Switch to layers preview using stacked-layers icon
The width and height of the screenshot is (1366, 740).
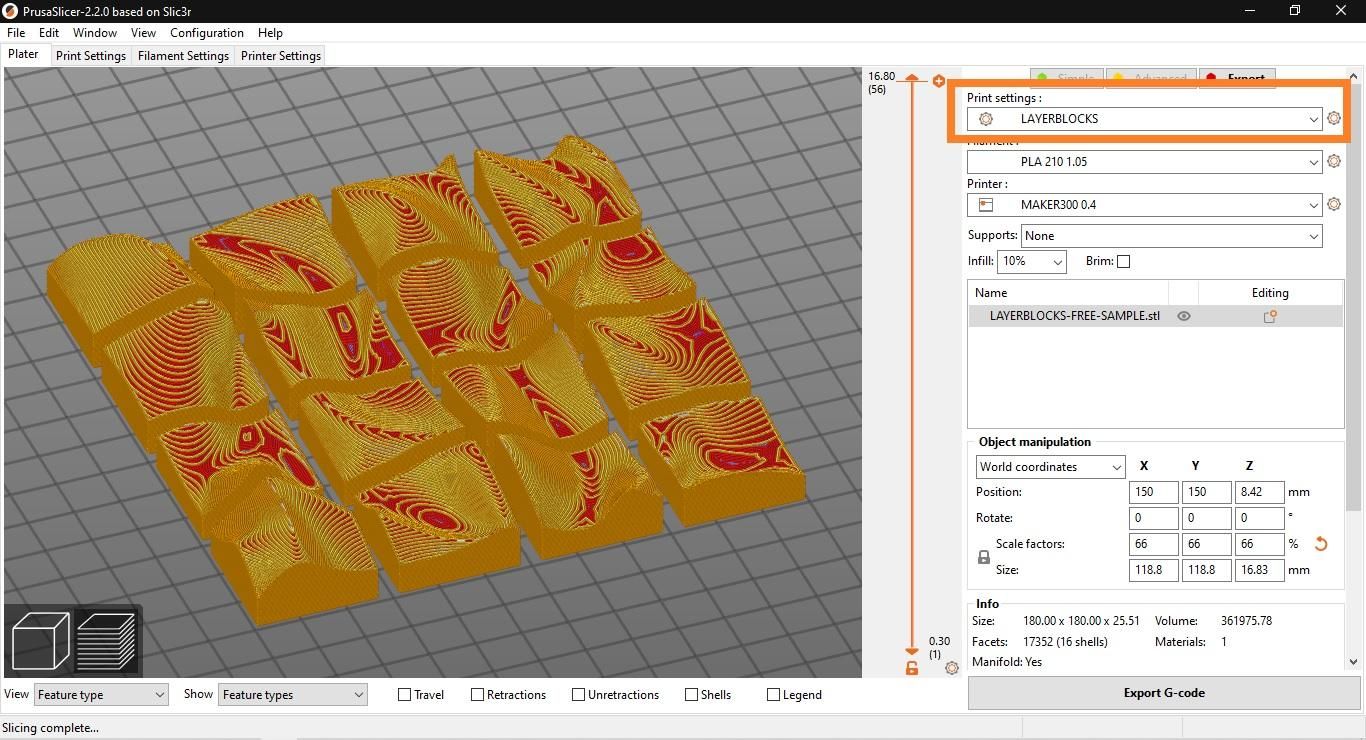click(105, 640)
